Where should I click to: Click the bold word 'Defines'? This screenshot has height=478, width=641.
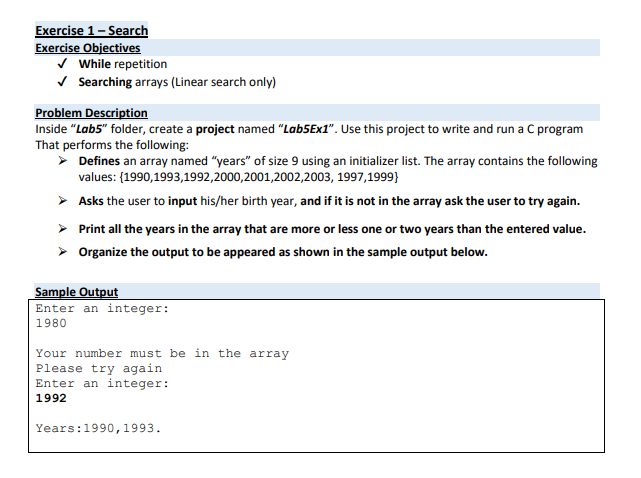pos(99,161)
